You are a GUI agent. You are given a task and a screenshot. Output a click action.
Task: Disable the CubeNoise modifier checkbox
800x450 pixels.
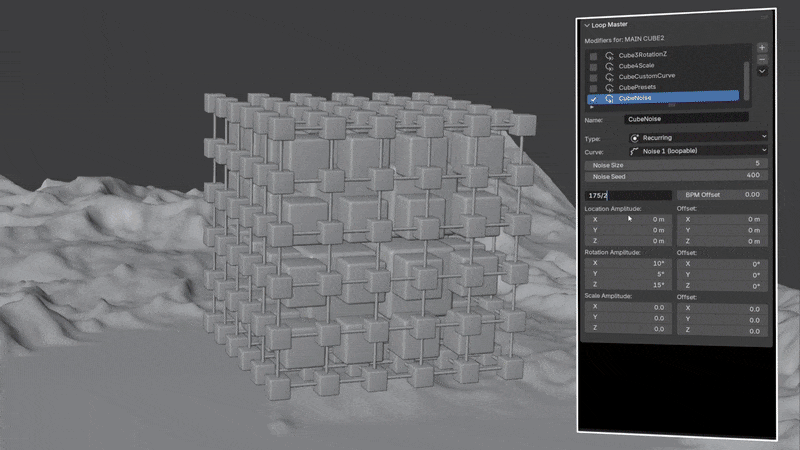click(593, 99)
